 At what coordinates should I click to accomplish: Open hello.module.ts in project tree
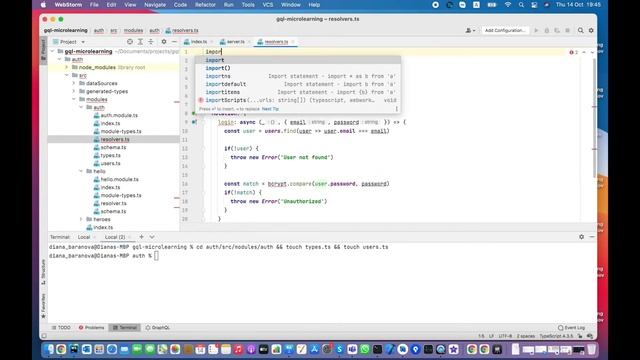point(120,179)
